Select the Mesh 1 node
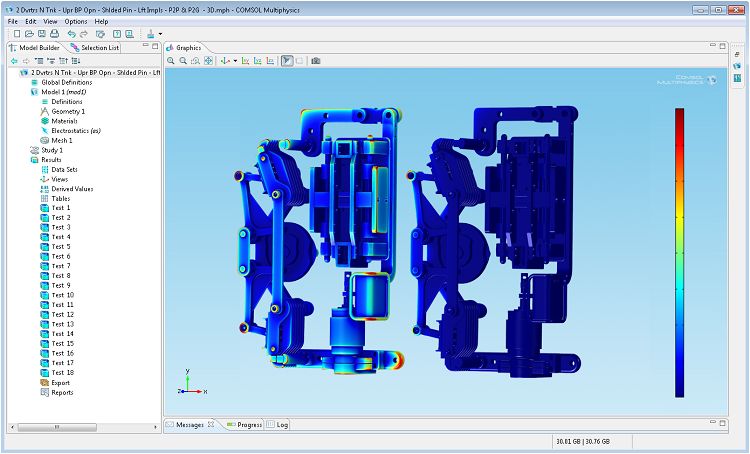The image size is (750, 454). coord(56,140)
